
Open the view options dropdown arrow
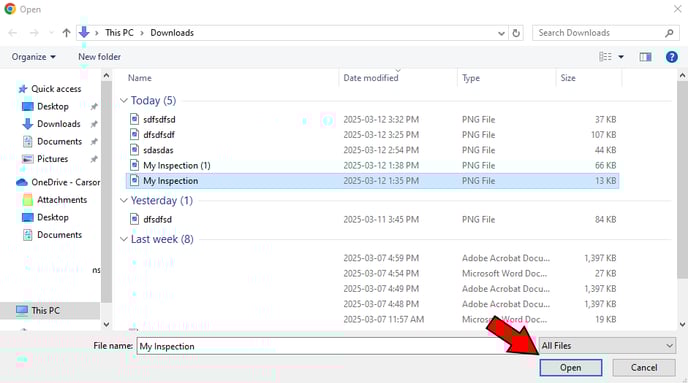pos(621,57)
